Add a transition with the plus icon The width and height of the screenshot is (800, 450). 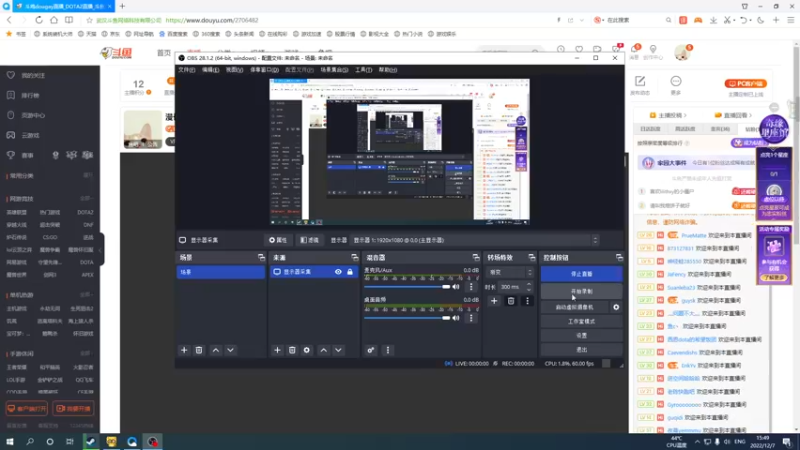click(x=494, y=301)
